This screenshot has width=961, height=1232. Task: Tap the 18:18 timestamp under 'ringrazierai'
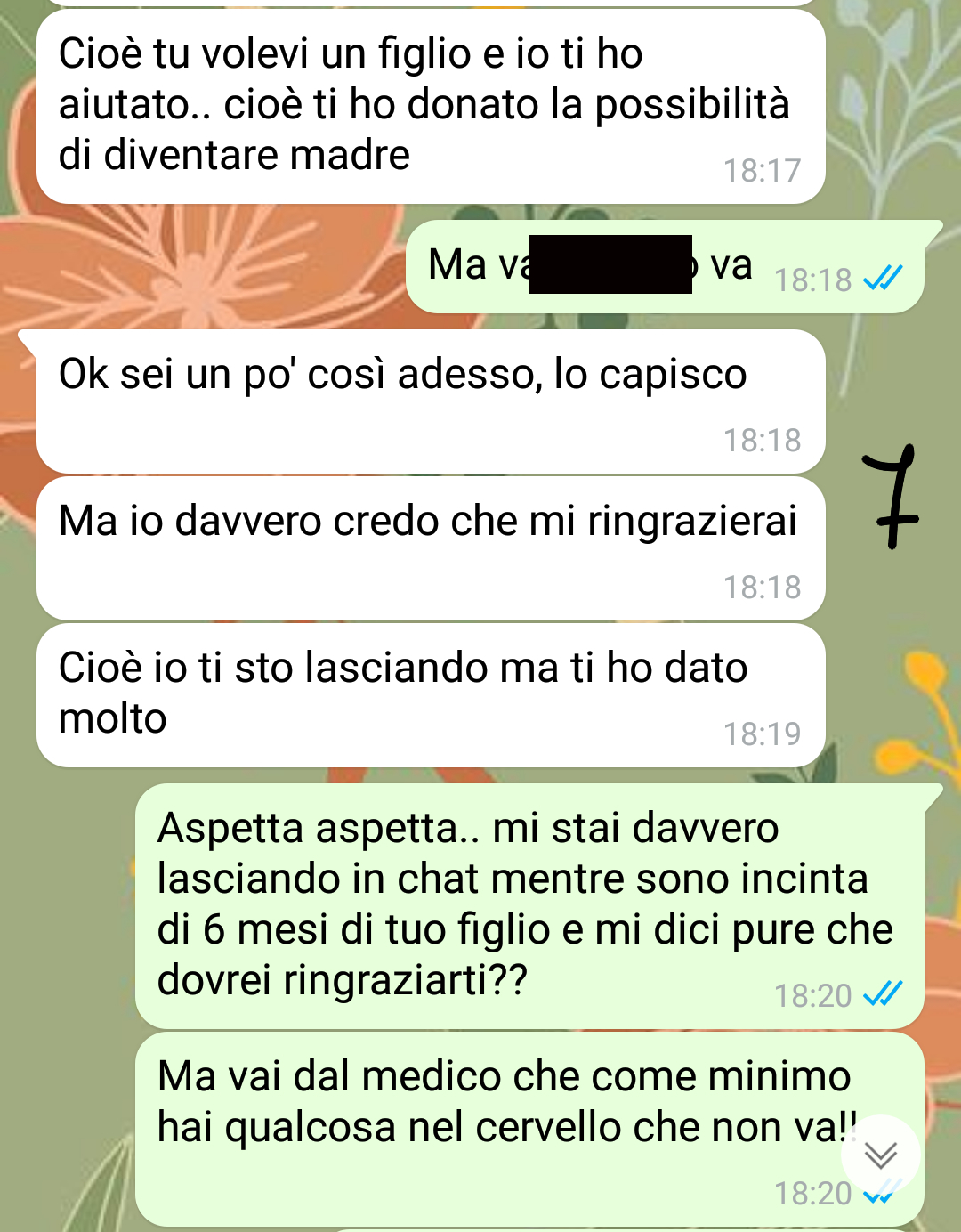click(762, 587)
